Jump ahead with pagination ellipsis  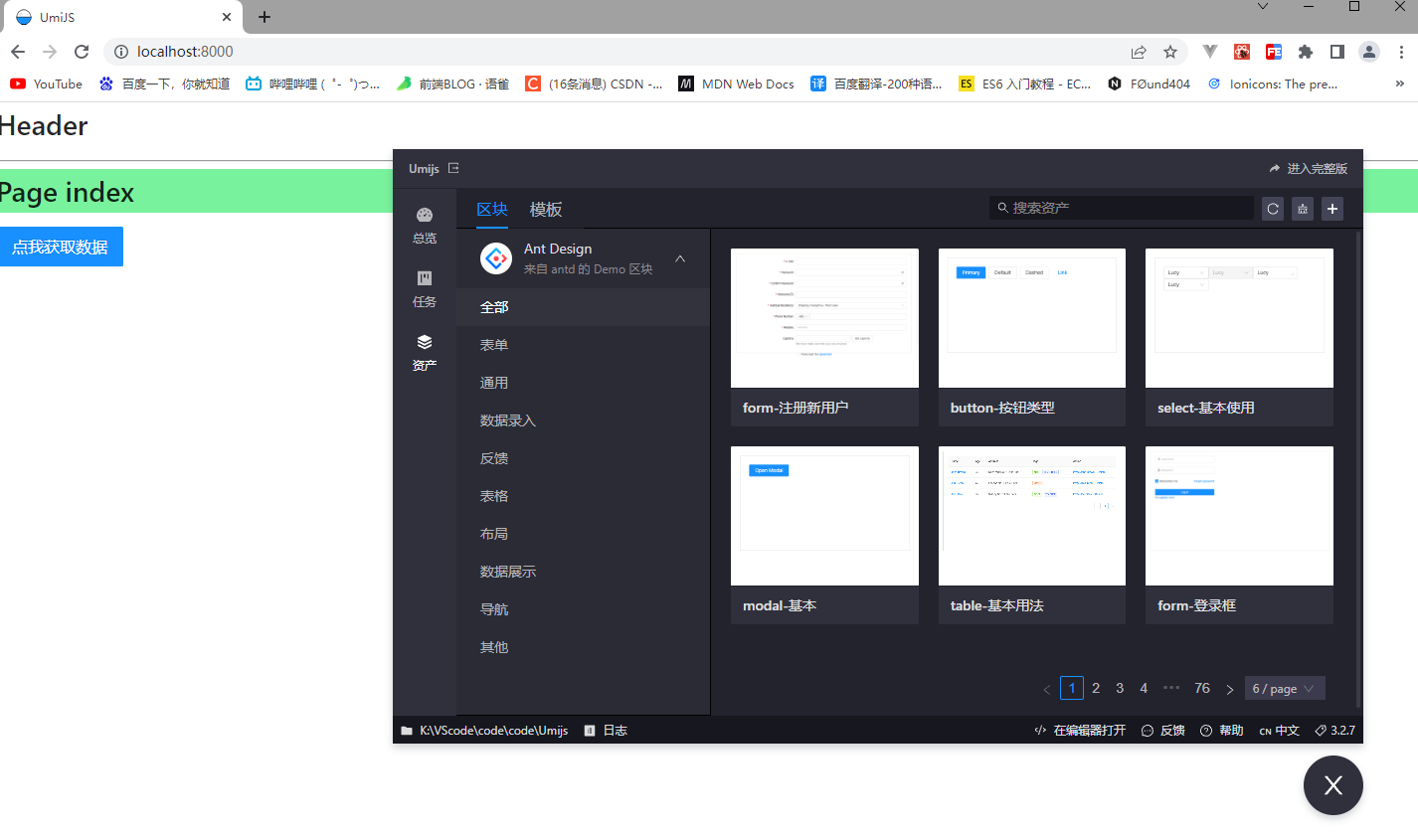[x=1171, y=688]
